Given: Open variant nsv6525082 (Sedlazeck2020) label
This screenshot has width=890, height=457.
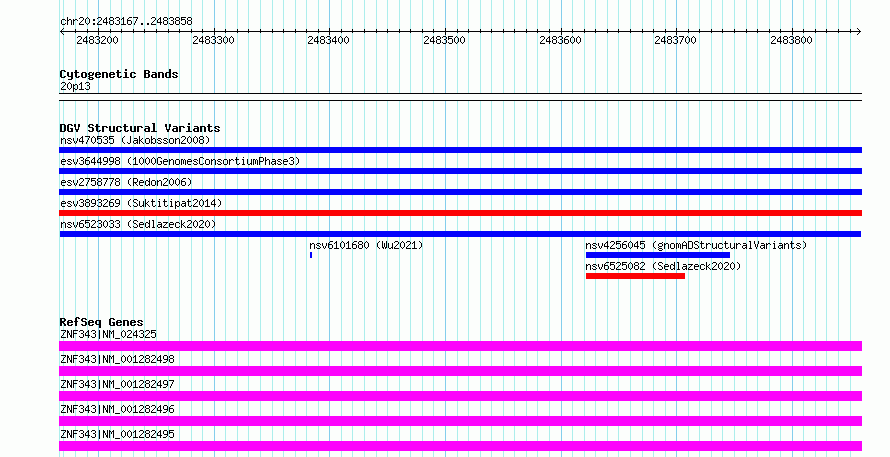Looking at the screenshot, I should point(663,266).
